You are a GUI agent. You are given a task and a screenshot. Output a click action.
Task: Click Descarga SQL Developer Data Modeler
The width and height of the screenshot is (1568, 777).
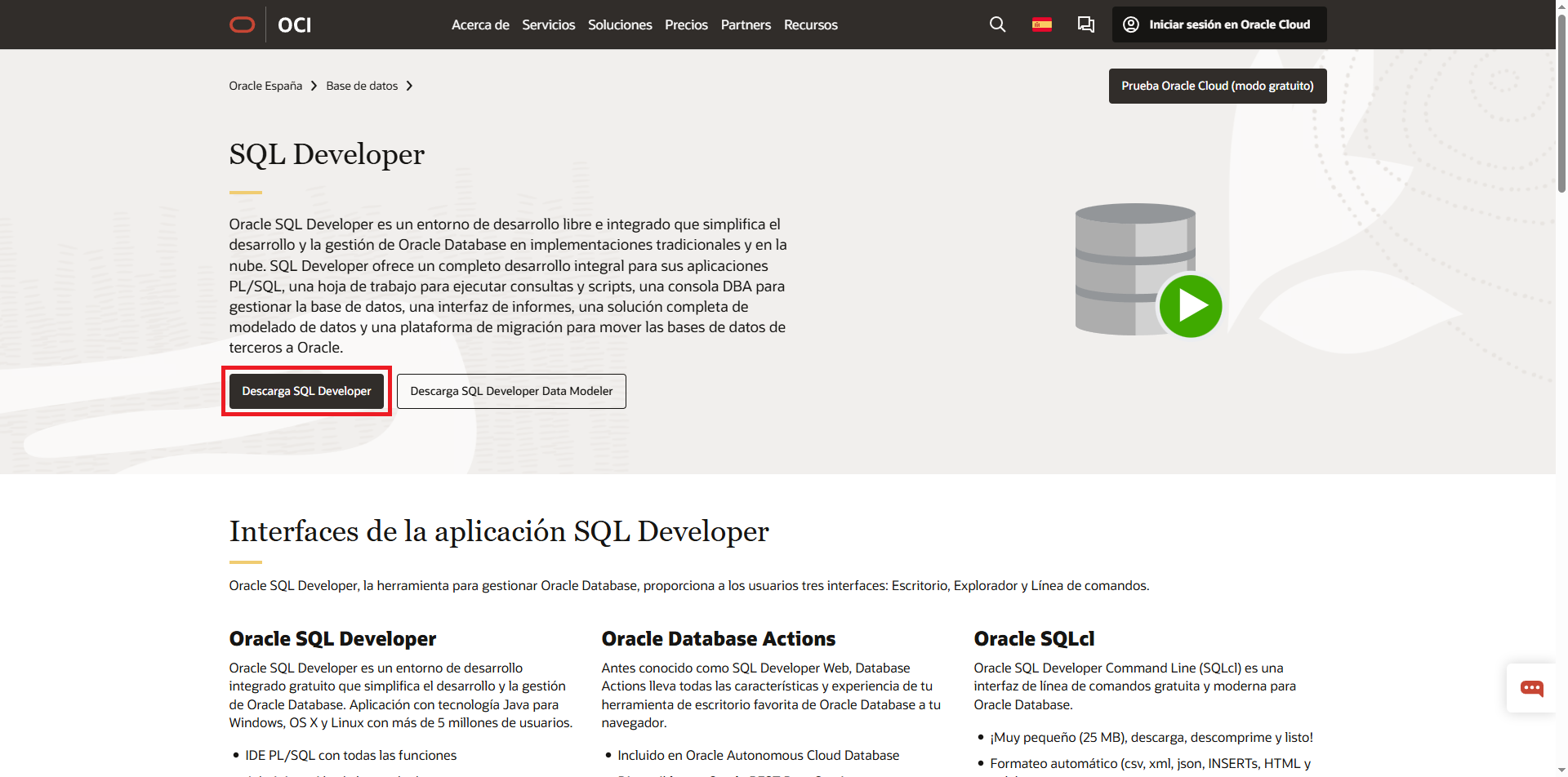tap(511, 391)
